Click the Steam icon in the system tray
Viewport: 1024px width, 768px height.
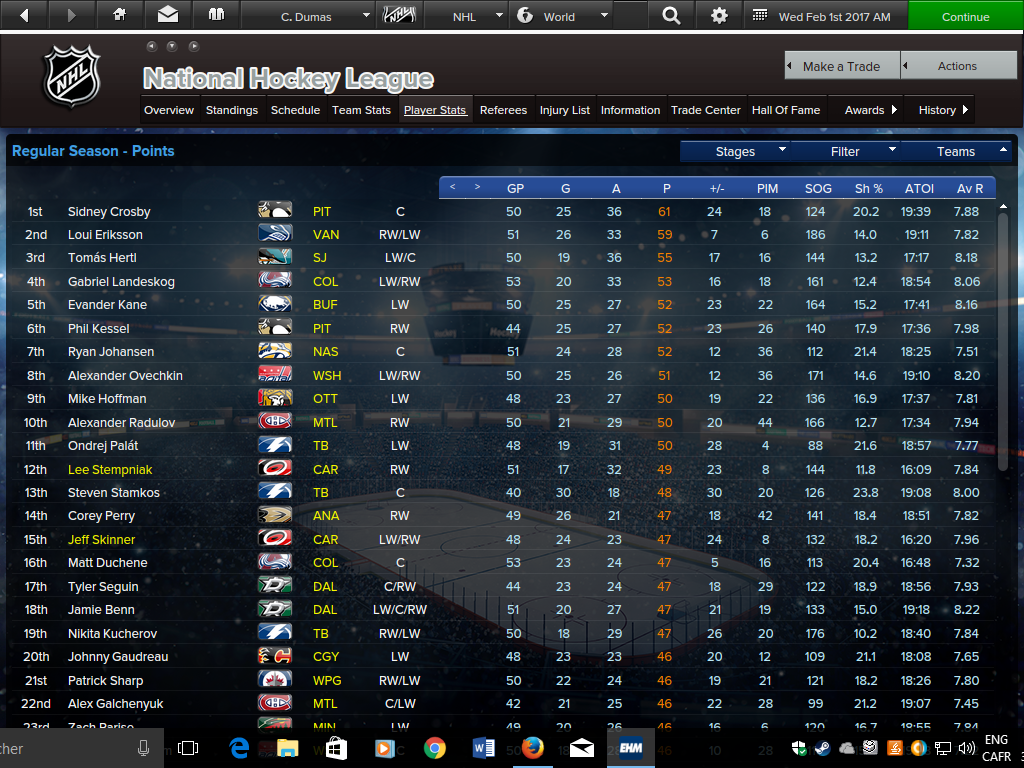(x=822, y=748)
